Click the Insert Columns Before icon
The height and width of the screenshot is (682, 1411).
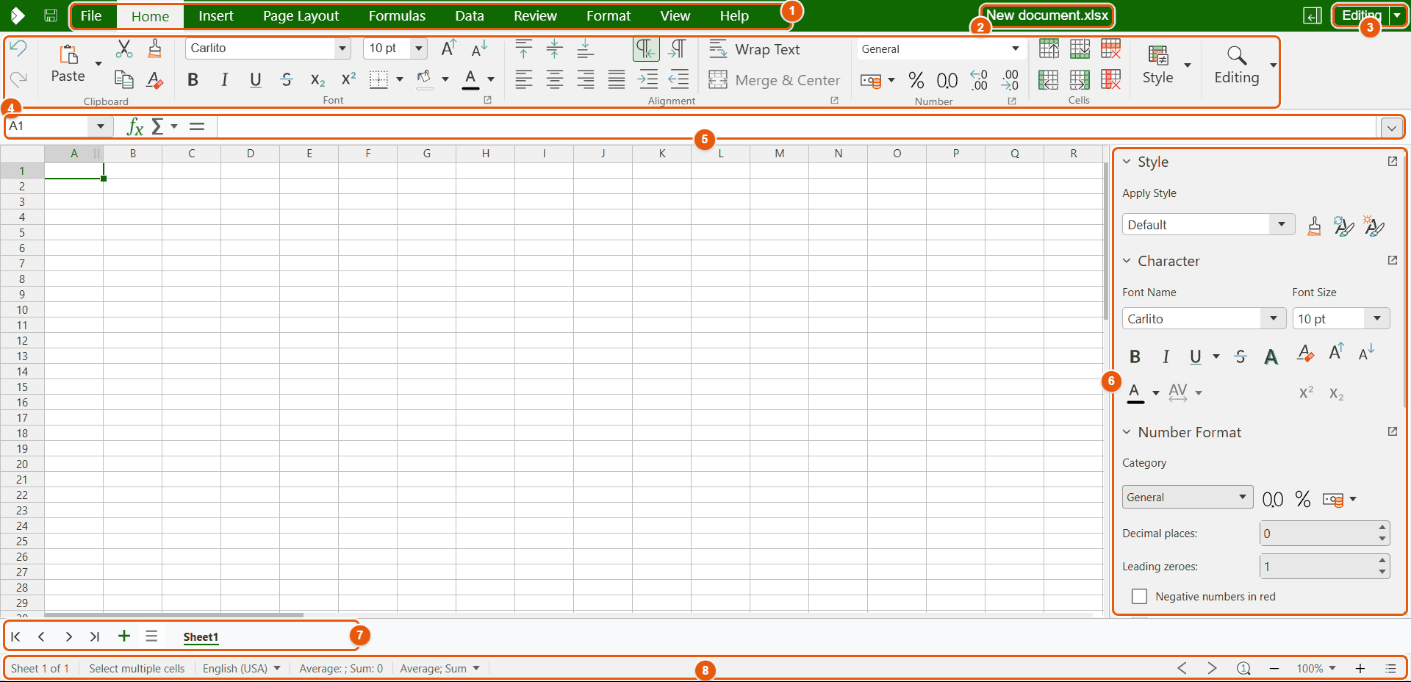(1049, 79)
